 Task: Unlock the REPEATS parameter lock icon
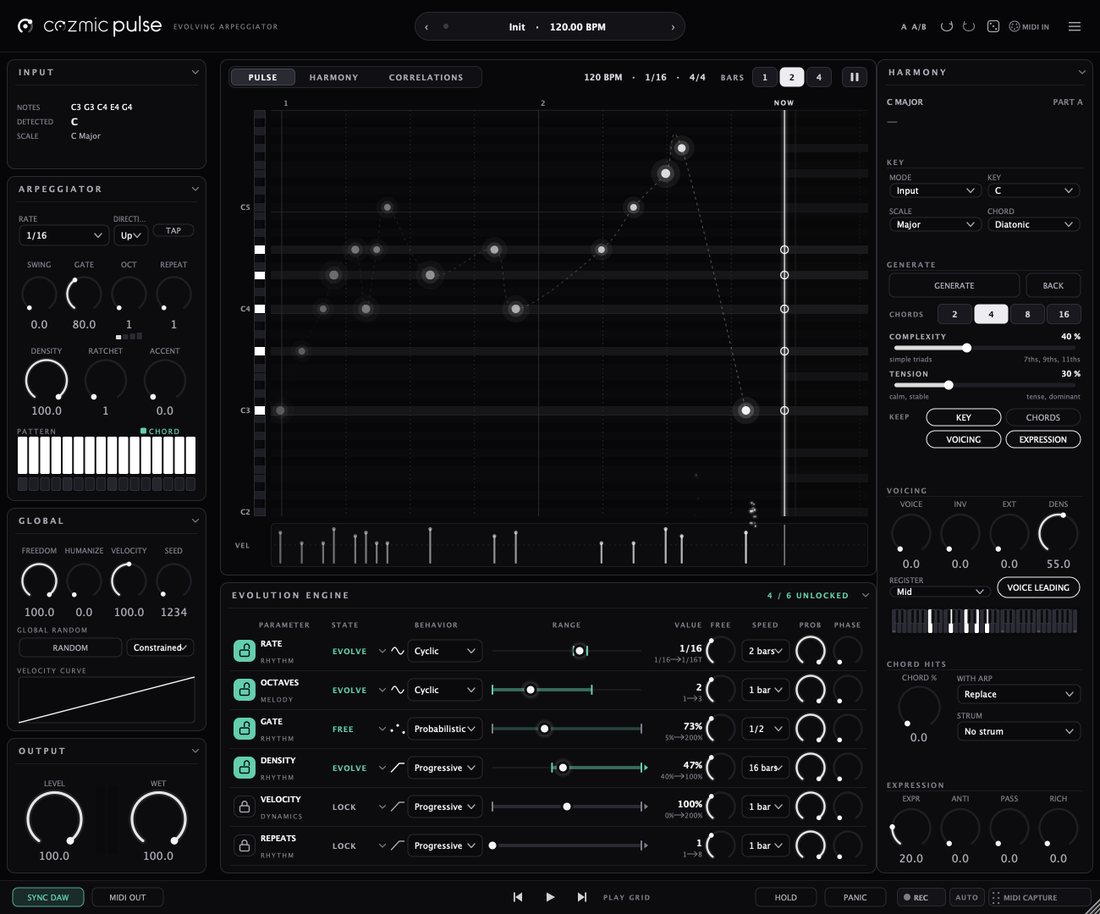pyautogui.click(x=244, y=845)
